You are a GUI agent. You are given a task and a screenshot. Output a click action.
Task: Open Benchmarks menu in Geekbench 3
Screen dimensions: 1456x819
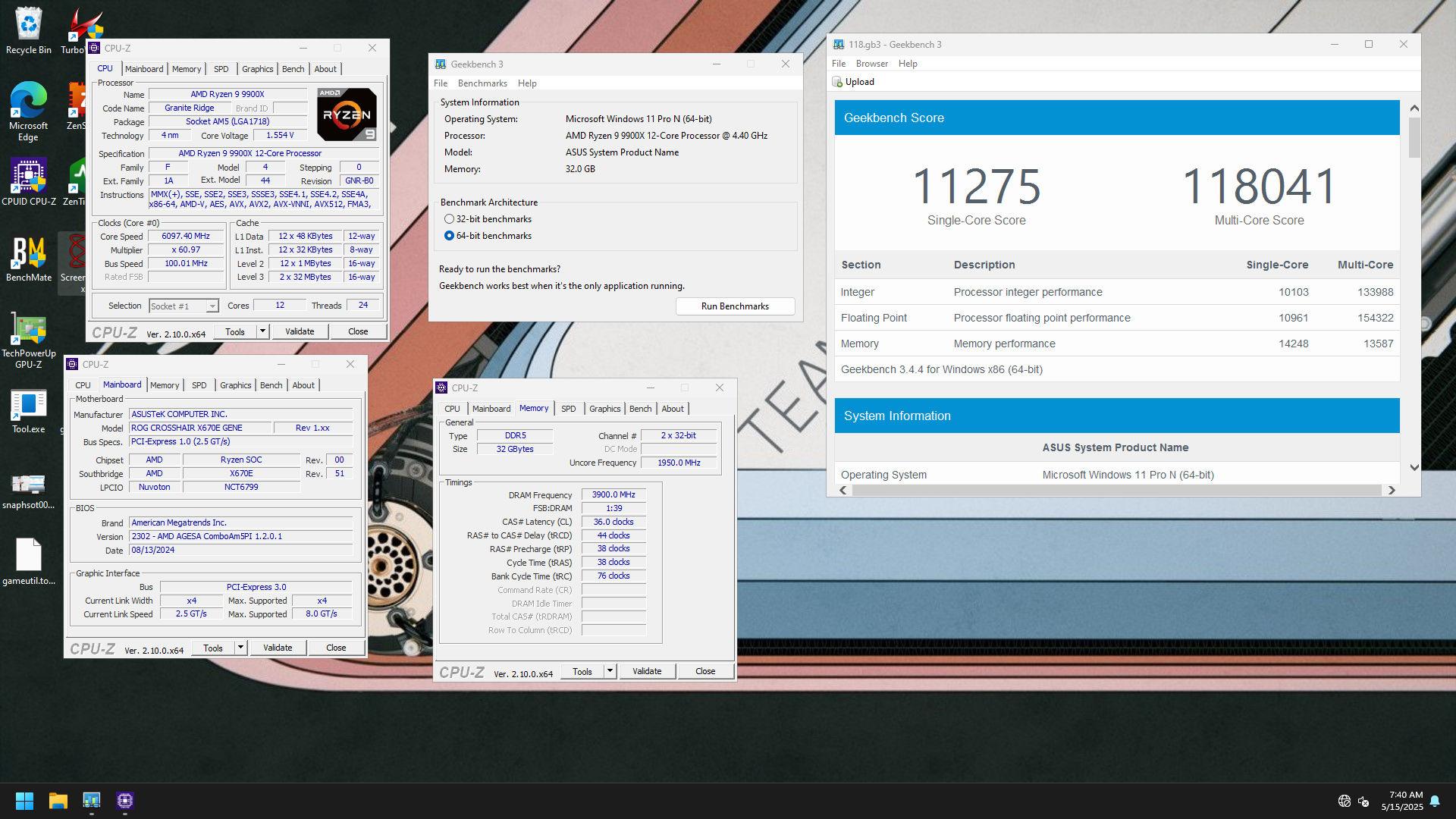coord(482,83)
